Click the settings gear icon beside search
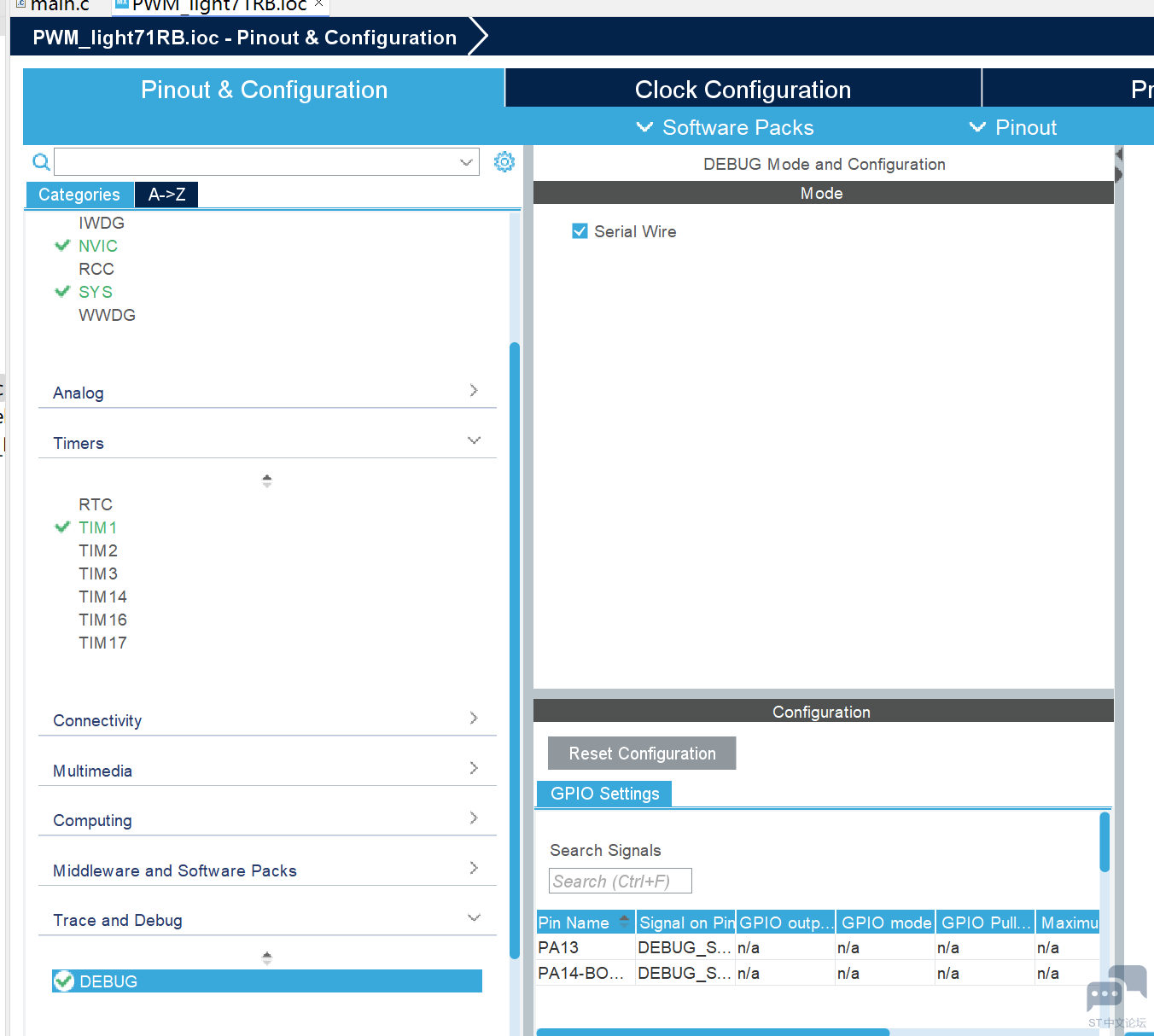 coord(504,161)
